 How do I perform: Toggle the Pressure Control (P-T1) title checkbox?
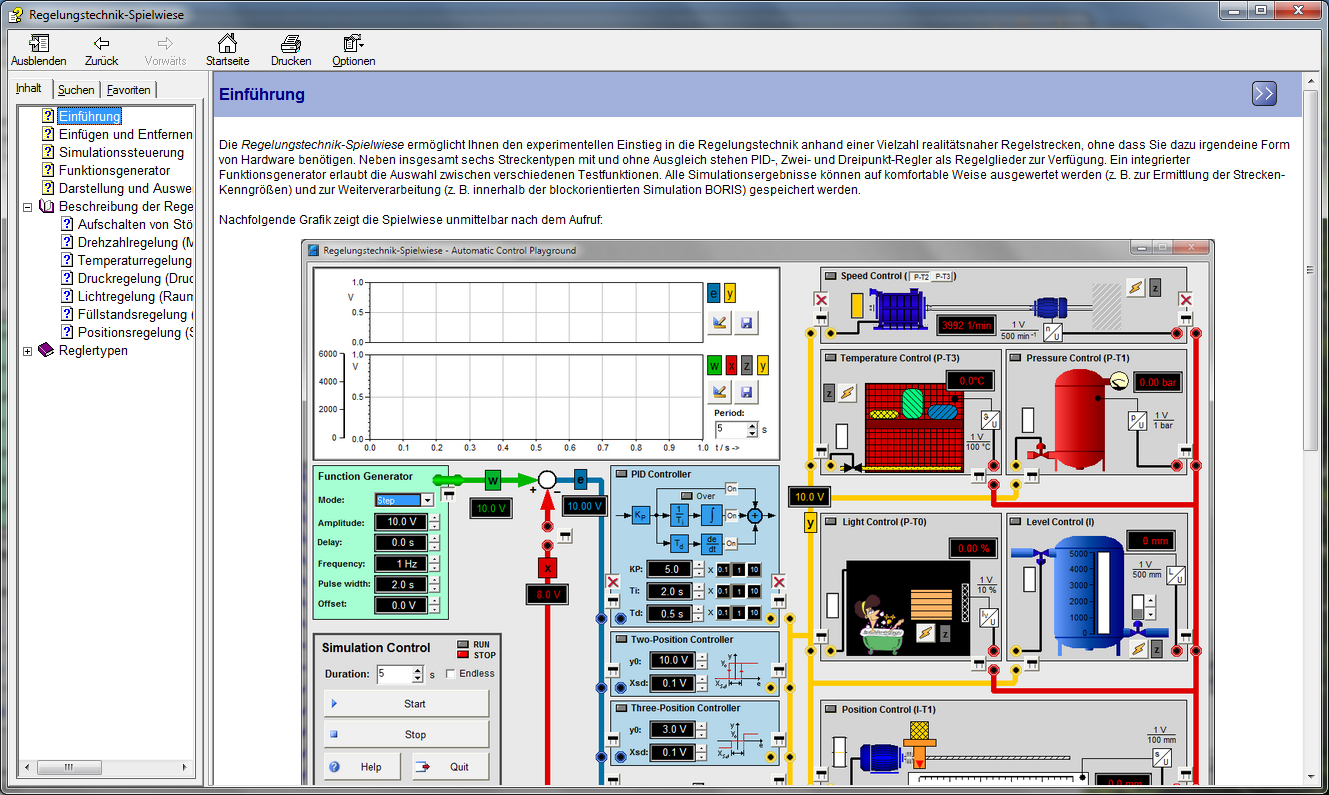point(1016,357)
